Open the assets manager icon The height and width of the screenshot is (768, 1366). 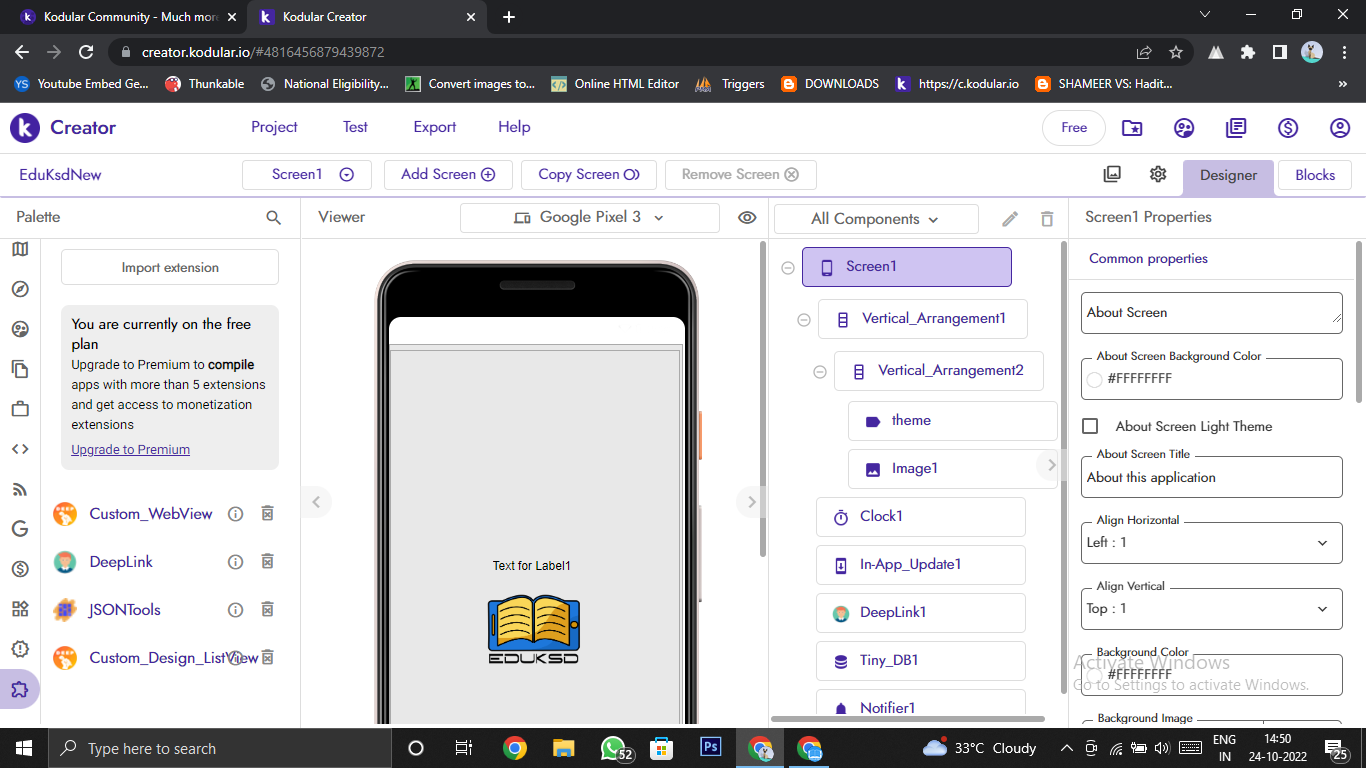point(1112,174)
